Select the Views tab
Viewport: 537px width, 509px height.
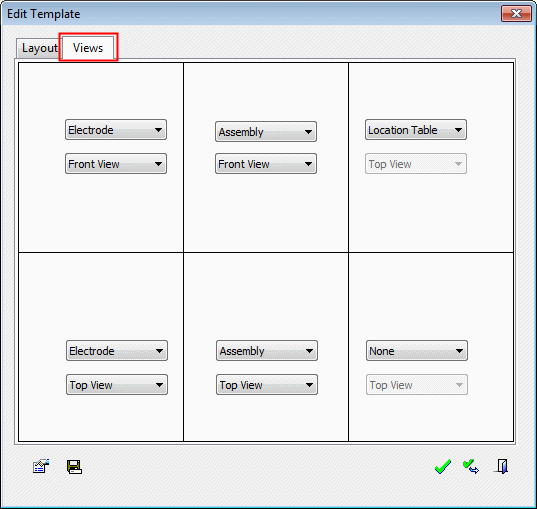[88, 48]
